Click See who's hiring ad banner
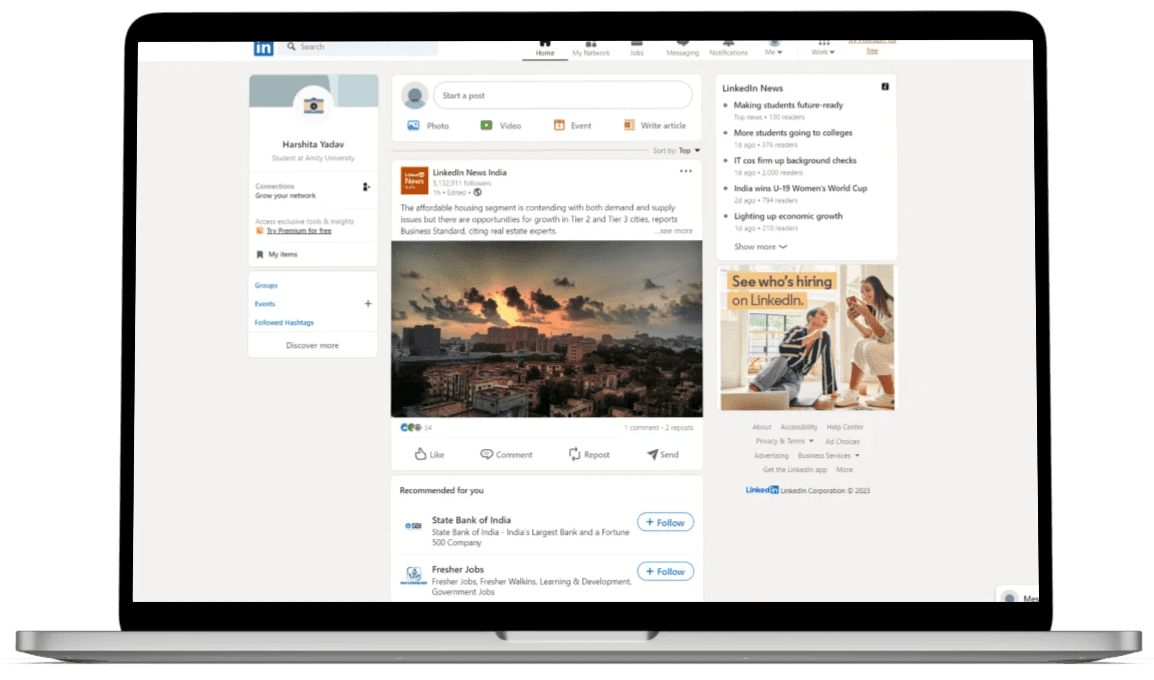 pos(807,337)
